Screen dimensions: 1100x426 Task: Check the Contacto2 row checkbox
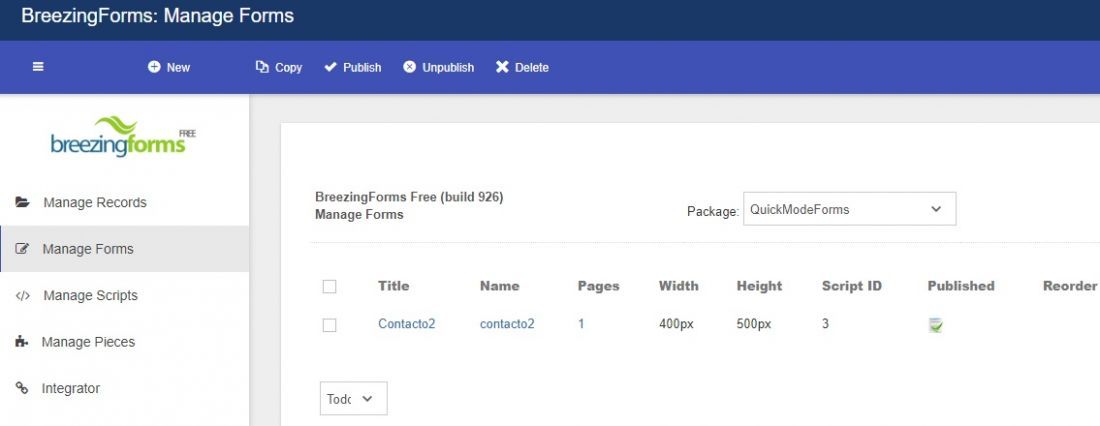[329, 325]
